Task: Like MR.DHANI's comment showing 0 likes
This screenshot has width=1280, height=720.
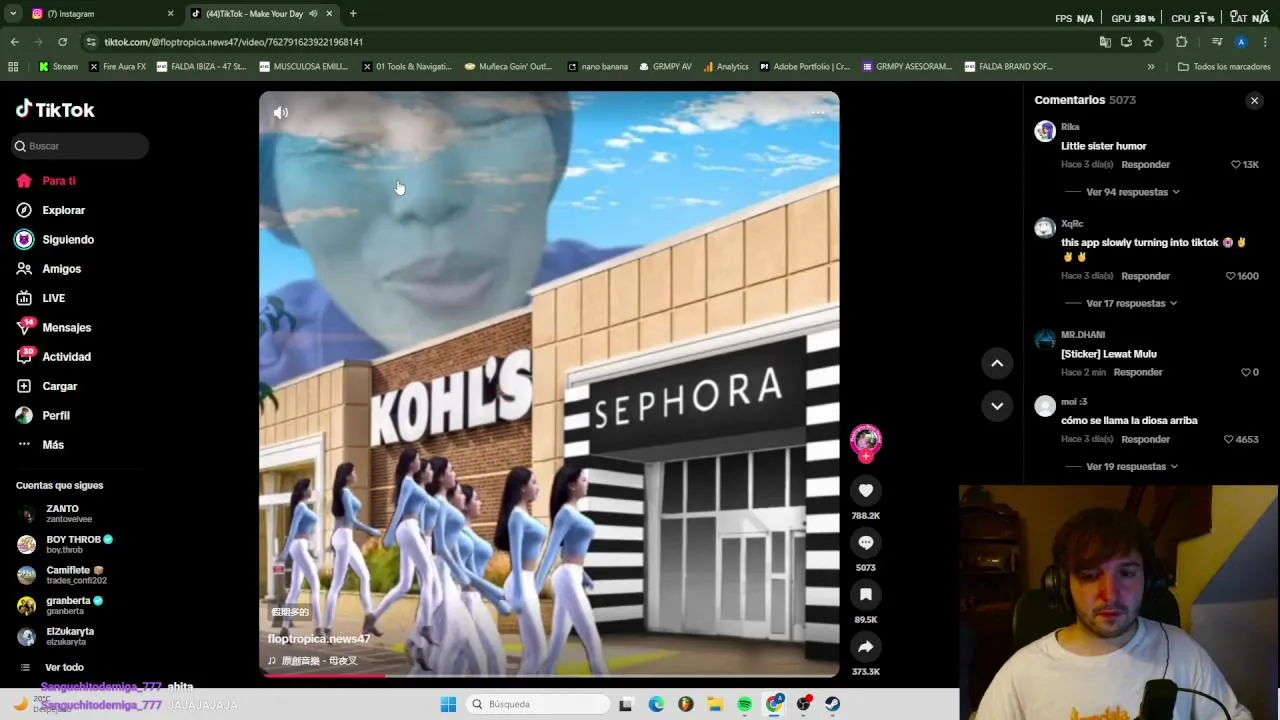Action: 1245,372
